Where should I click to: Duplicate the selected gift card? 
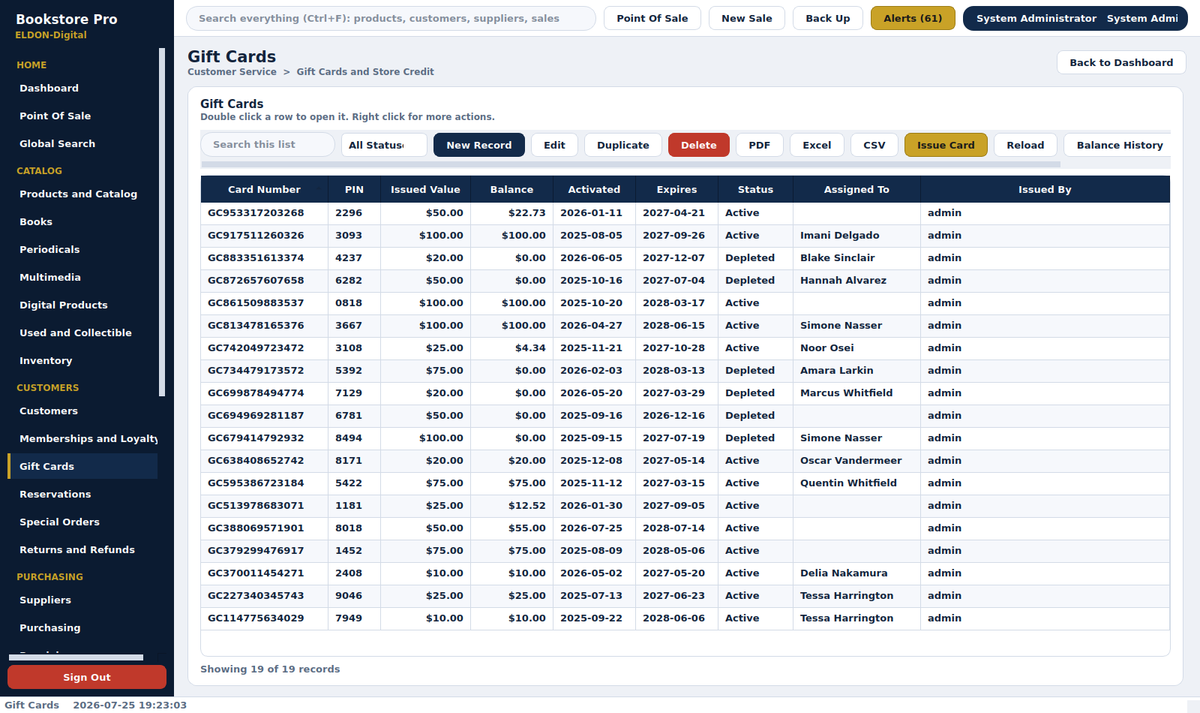pos(623,145)
